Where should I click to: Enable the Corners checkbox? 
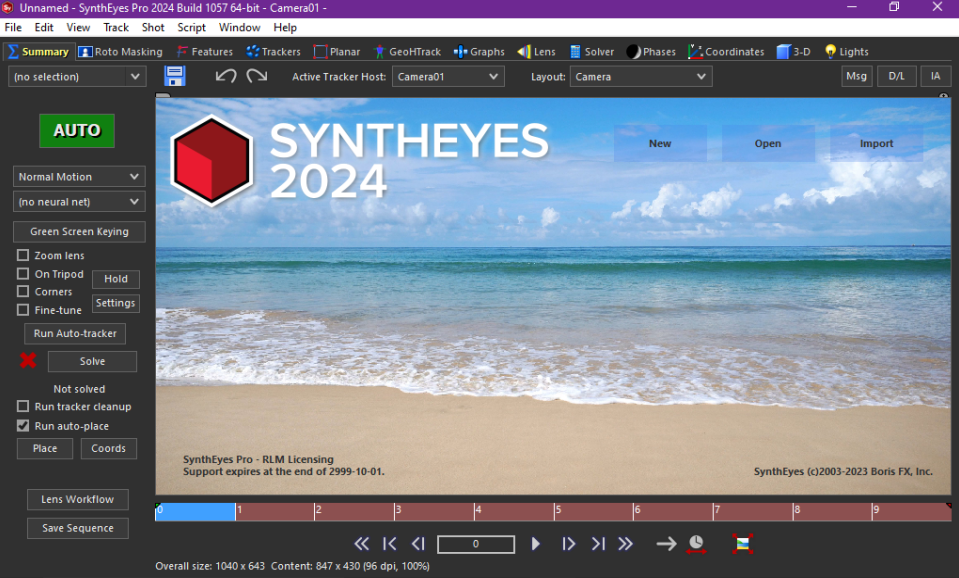tap(23, 291)
